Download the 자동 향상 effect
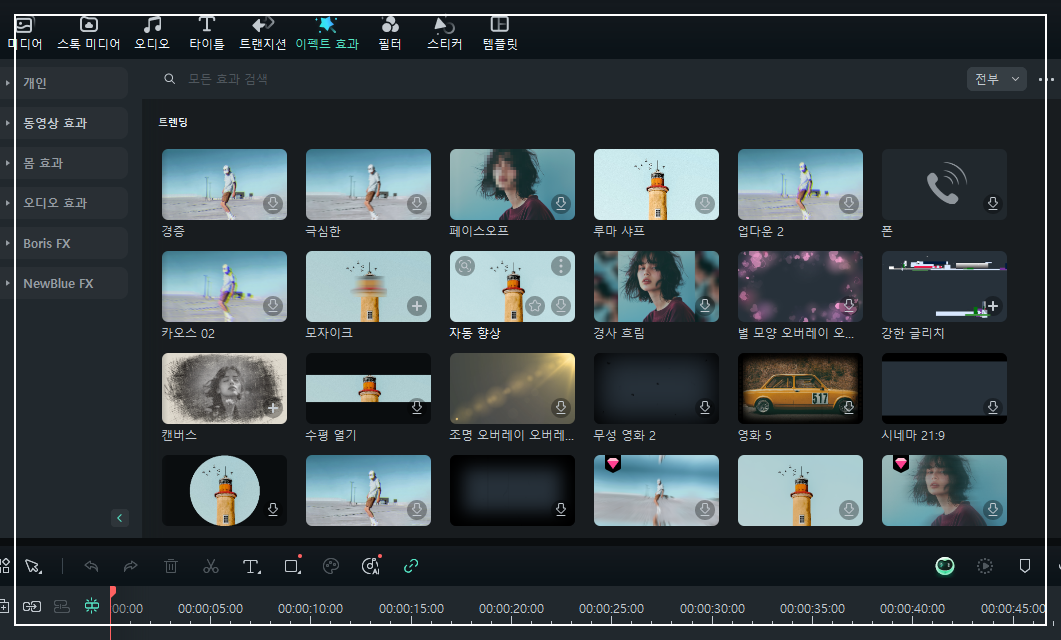This screenshot has width=1061, height=640. (x=561, y=306)
